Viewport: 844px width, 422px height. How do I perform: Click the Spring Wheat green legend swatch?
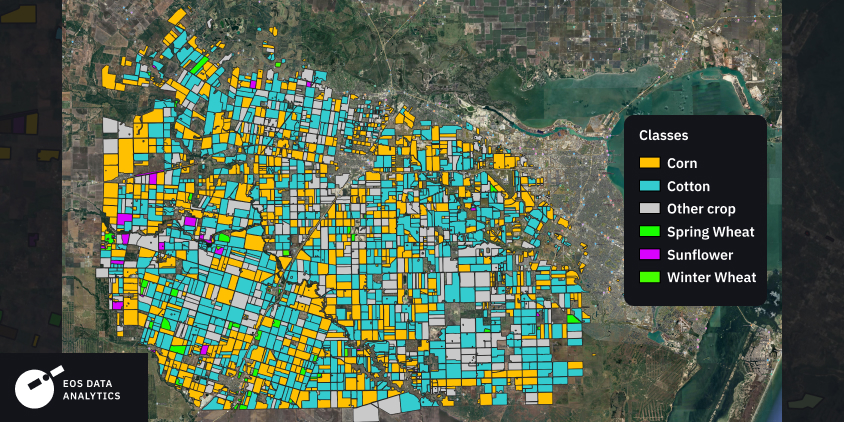coord(649,232)
